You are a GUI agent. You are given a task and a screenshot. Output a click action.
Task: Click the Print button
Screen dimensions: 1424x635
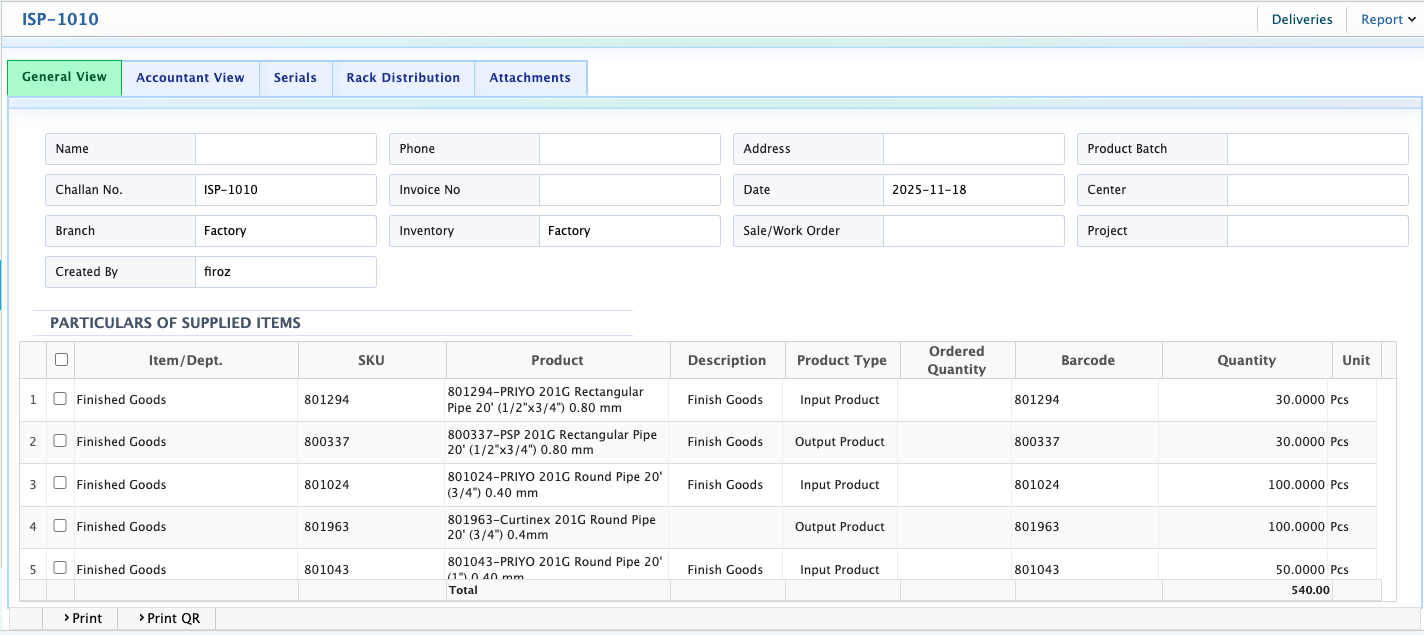click(x=81, y=618)
